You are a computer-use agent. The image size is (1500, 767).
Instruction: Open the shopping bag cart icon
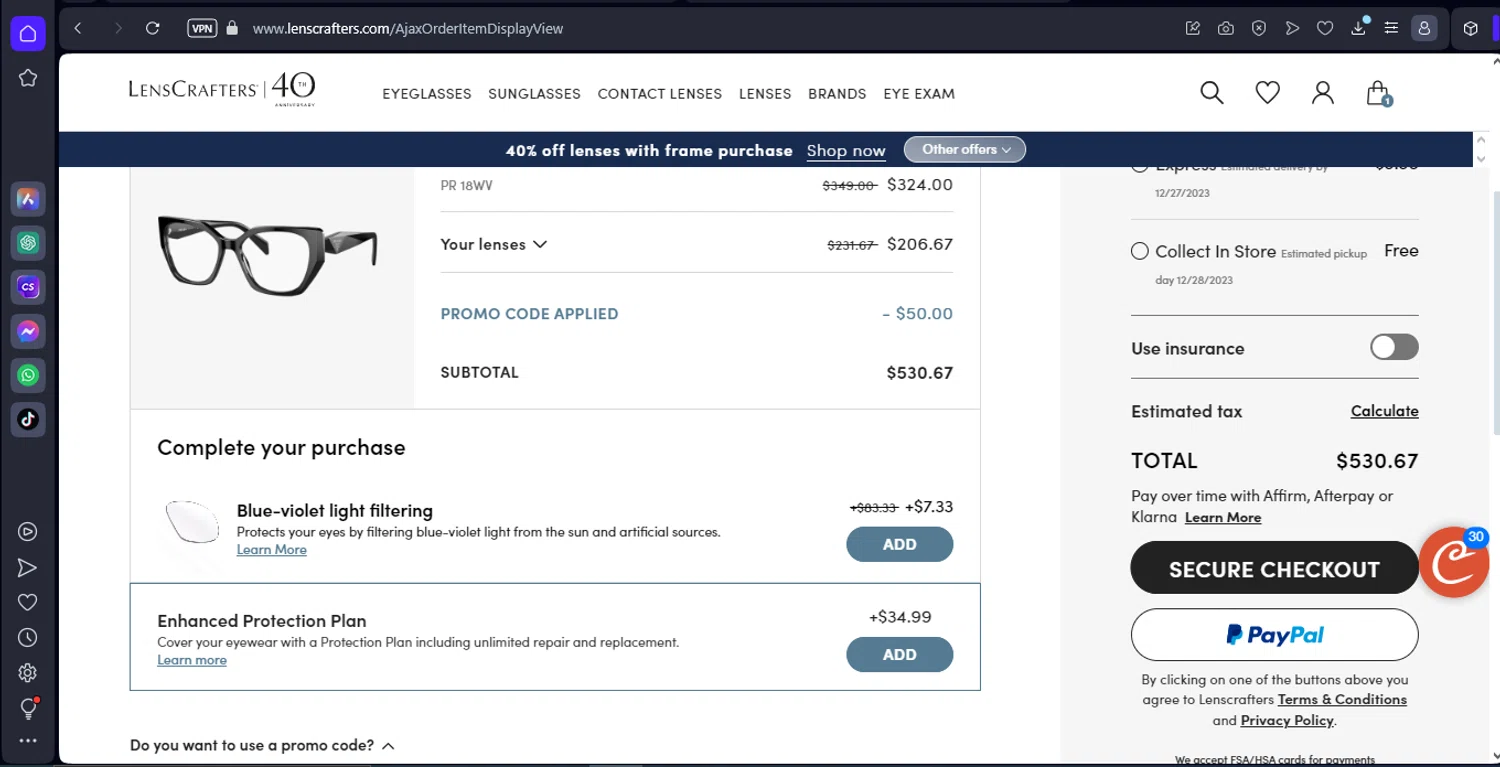tap(1379, 93)
